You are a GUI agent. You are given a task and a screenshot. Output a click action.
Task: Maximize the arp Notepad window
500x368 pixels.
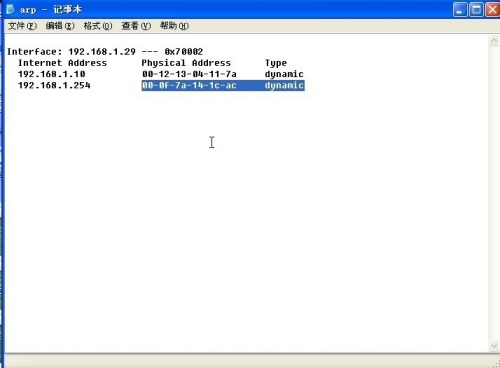[x=476, y=9]
